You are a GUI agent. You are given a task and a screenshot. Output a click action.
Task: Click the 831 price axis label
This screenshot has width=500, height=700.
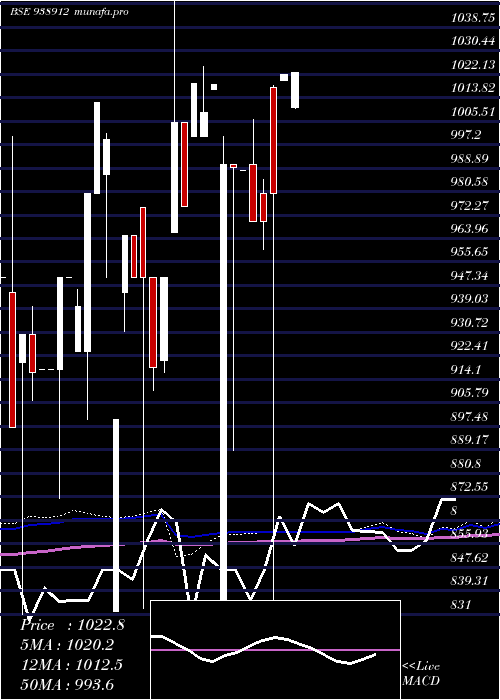[x=461, y=604]
